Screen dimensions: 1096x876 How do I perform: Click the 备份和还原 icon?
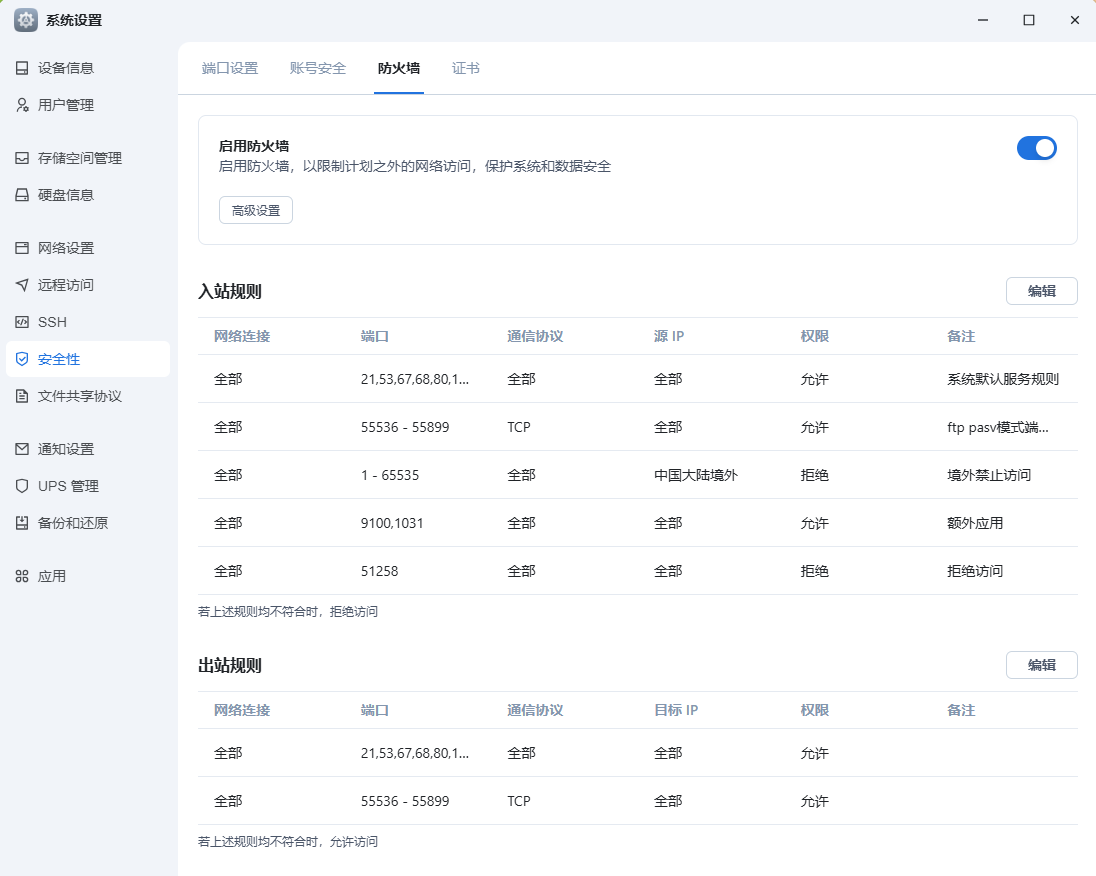pos(22,523)
